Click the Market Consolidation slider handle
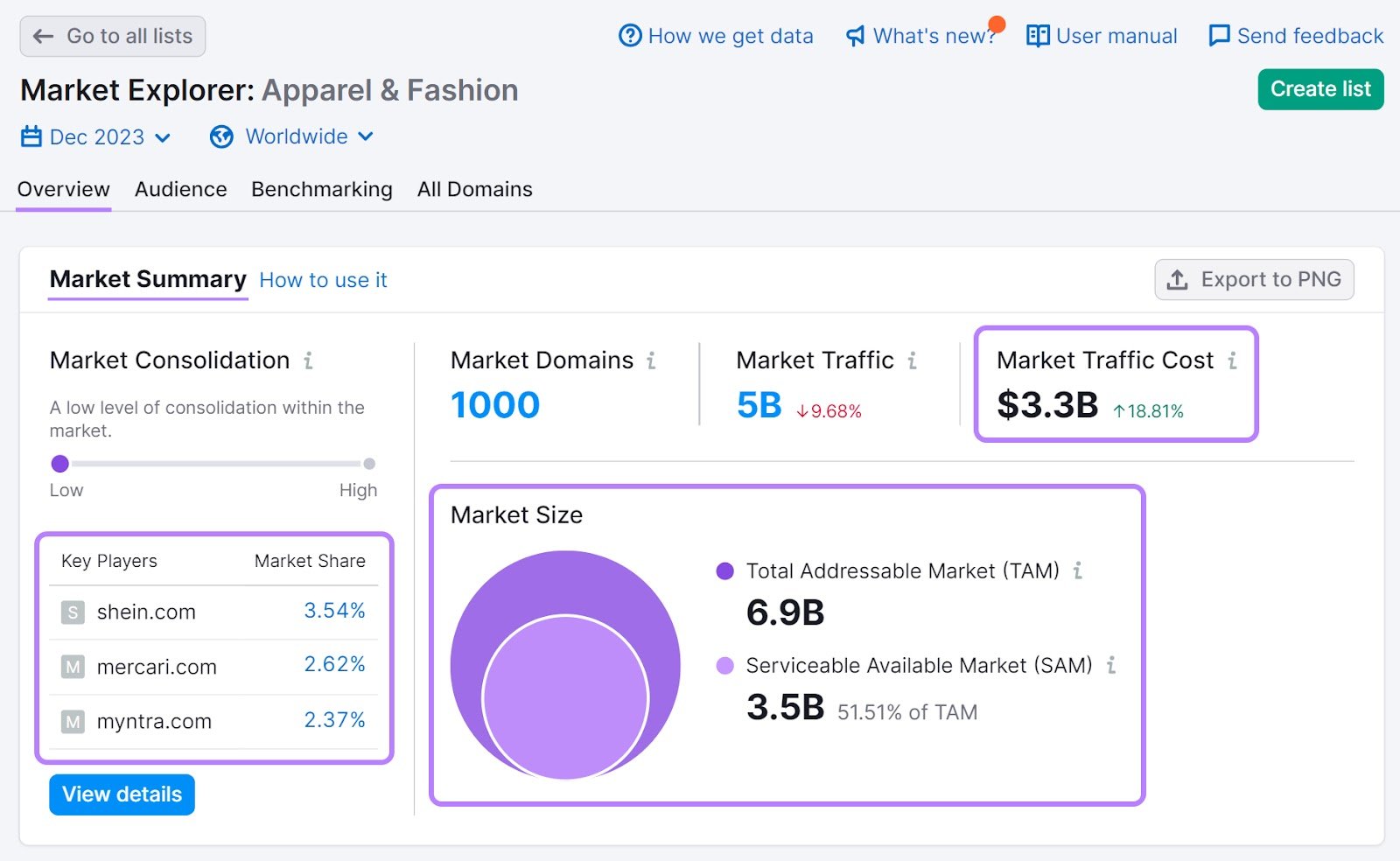Viewport: 1400px width, 861px height. (x=59, y=464)
